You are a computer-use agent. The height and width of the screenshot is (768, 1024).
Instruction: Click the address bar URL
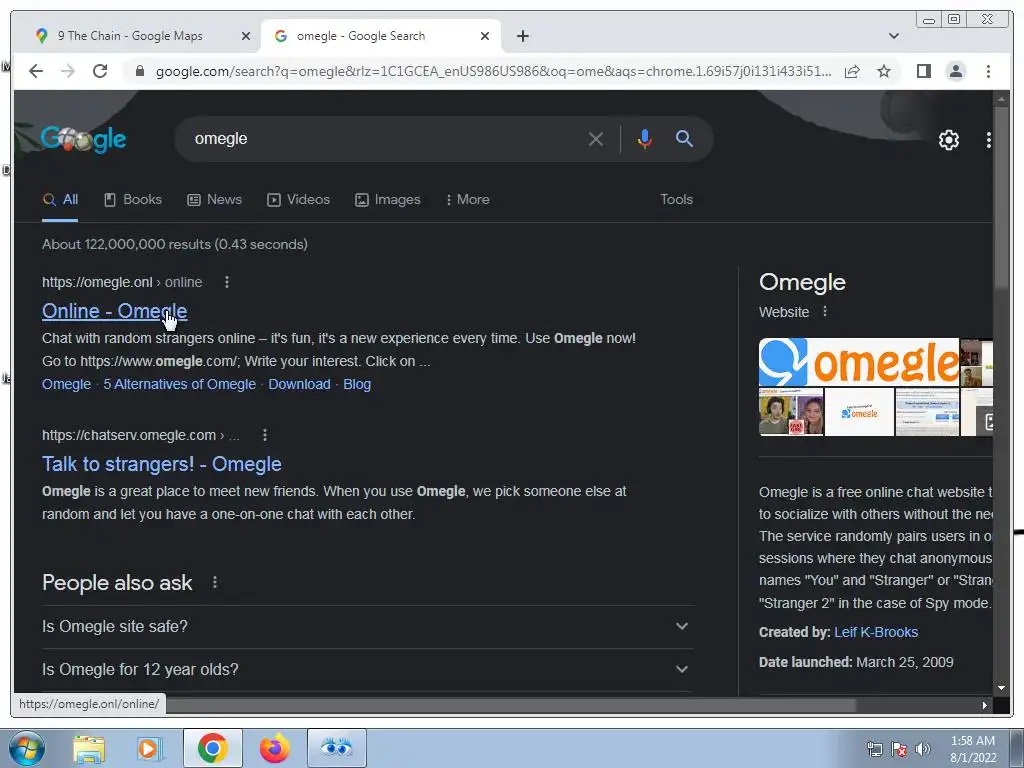pyautogui.click(x=493, y=71)
